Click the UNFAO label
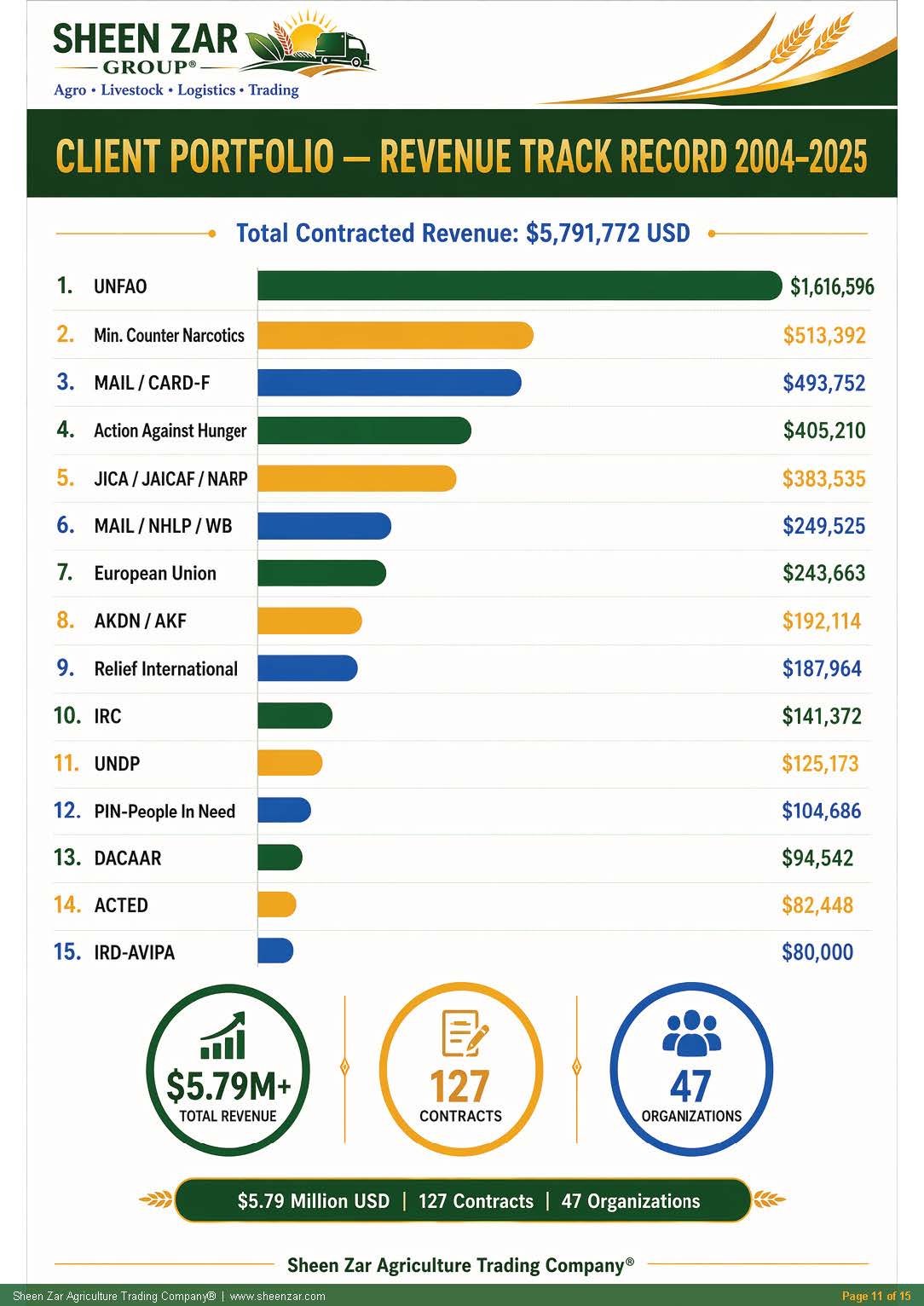The height and width of the screenshot is (1306, 924). point(120,286)
